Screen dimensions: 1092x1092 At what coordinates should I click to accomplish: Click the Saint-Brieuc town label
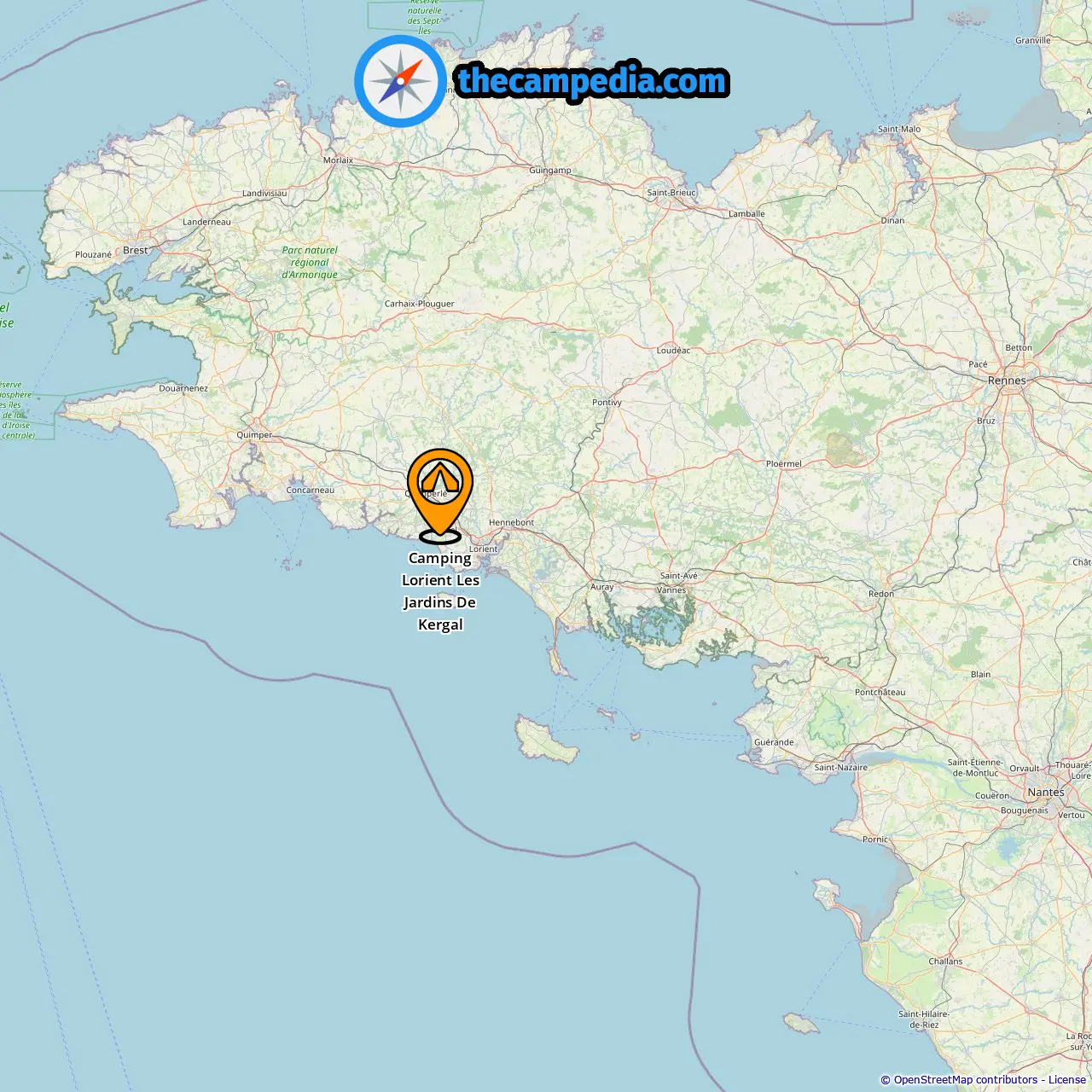(671, 193)
